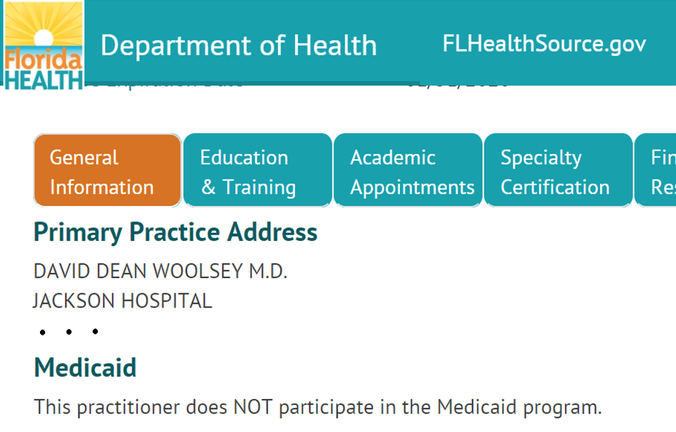Click the Medicaid participation statement text

[318, 407]
